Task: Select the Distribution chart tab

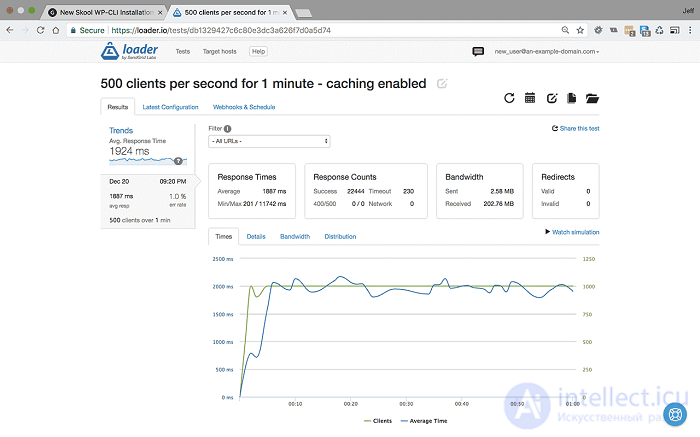Action: [340, 237]
